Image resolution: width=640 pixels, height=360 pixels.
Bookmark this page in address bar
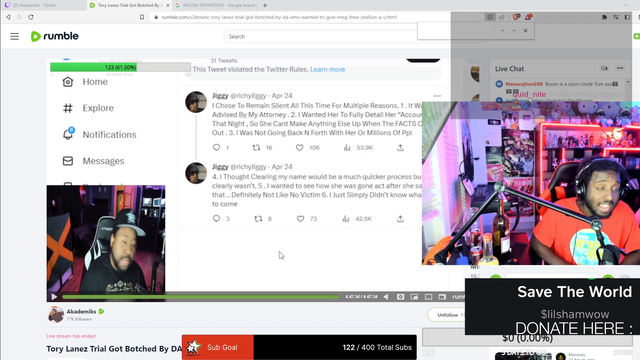point(142,17)
